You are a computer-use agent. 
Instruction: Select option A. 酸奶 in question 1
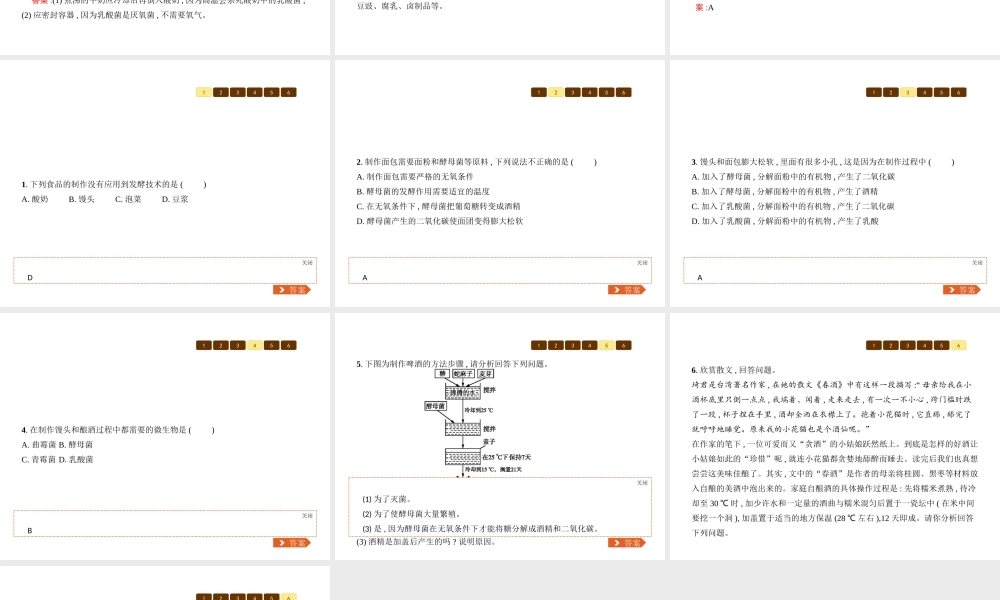coord(34,200)
